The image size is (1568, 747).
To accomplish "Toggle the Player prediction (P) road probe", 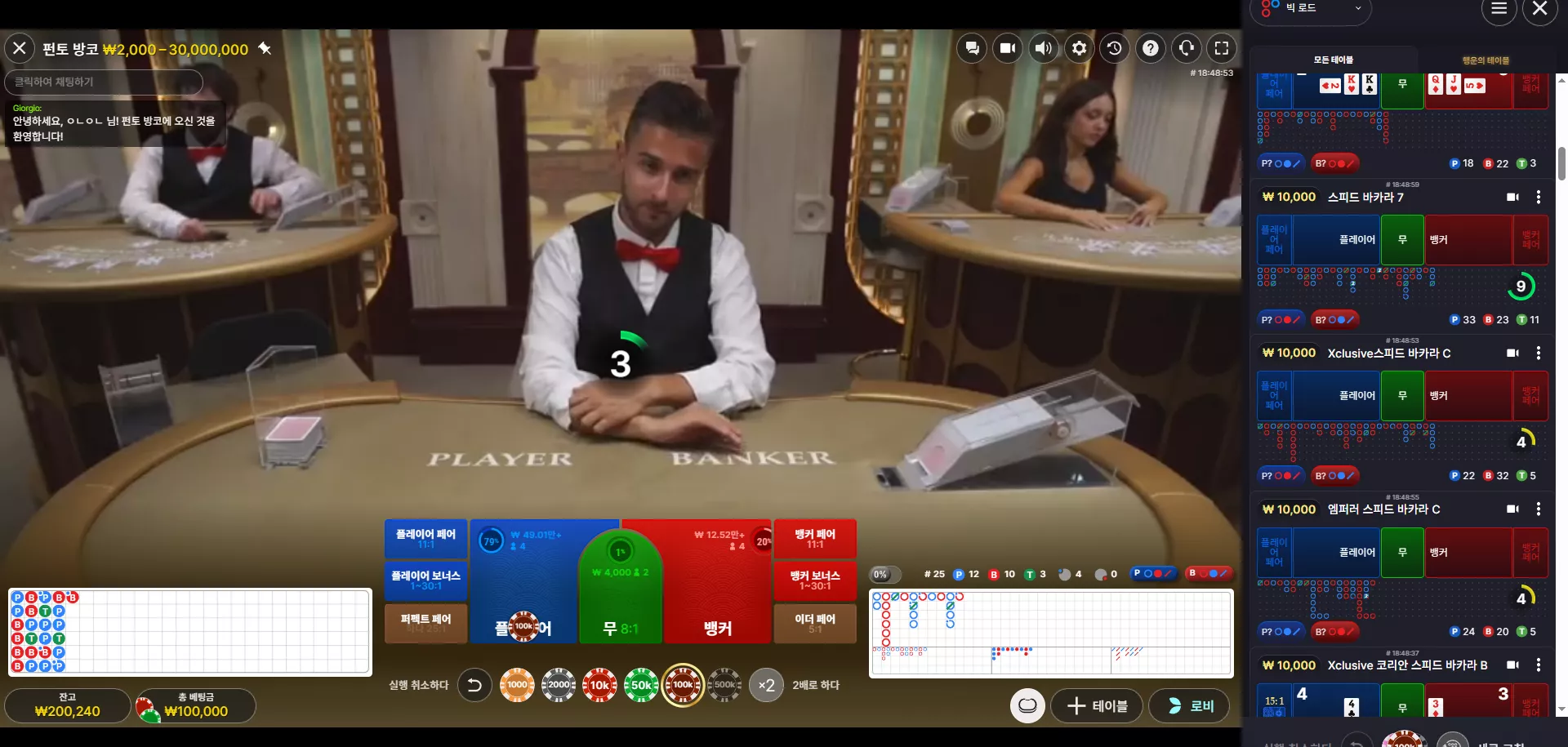I will point(1153,573).
